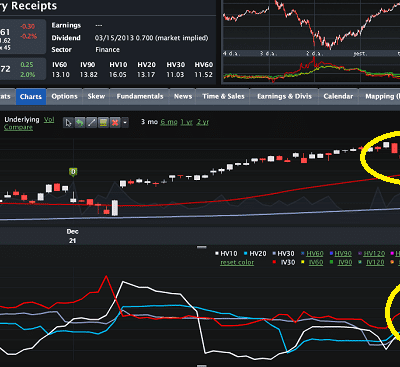Viewport: 400px width, 367px height.
Task: Click the Vol chart link
Action: tap(49, 120)
